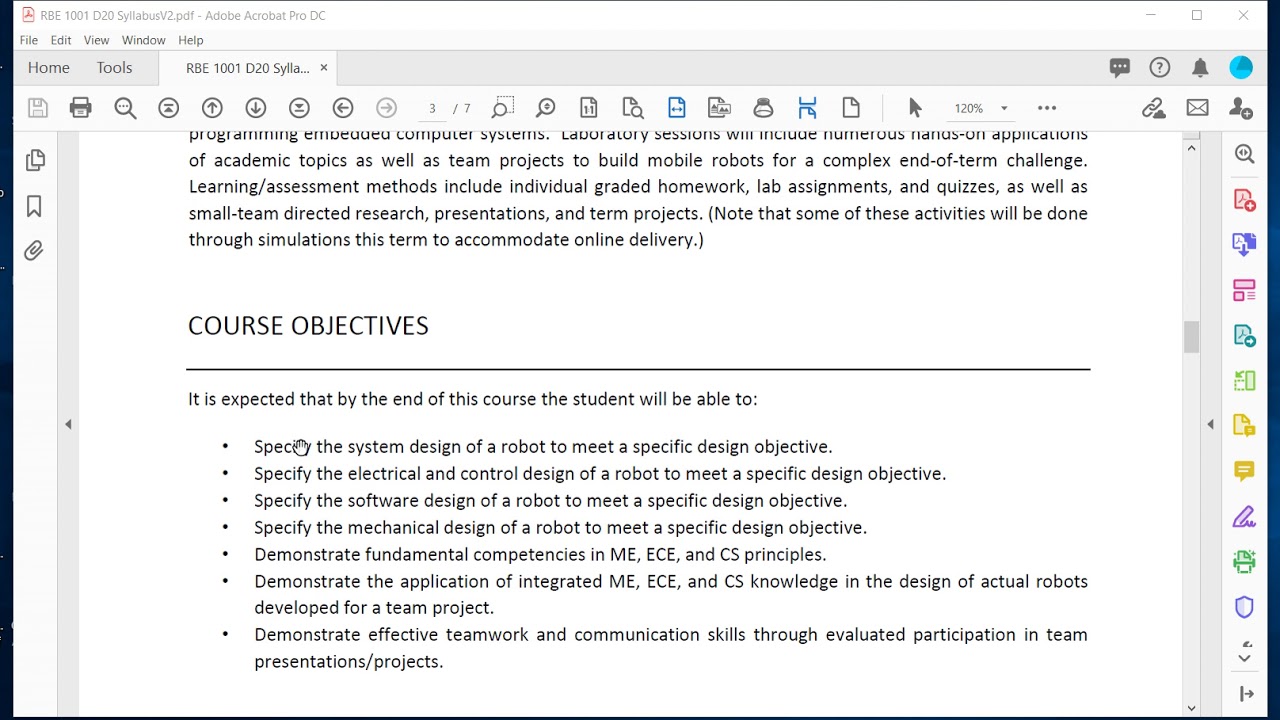Share a link to this file
The height and width of the screenshot is (720, 1280).
1153,108
